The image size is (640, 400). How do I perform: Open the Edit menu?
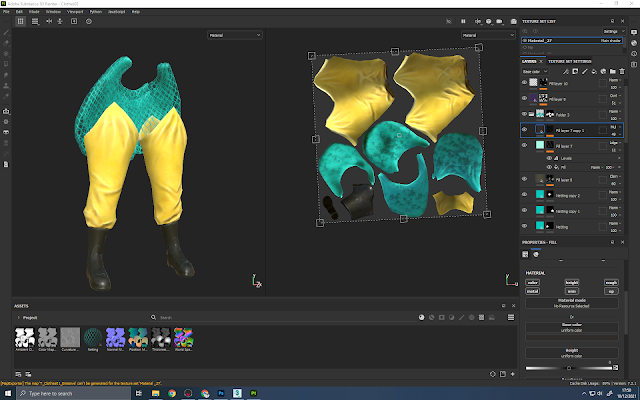[x=19, y=12]
